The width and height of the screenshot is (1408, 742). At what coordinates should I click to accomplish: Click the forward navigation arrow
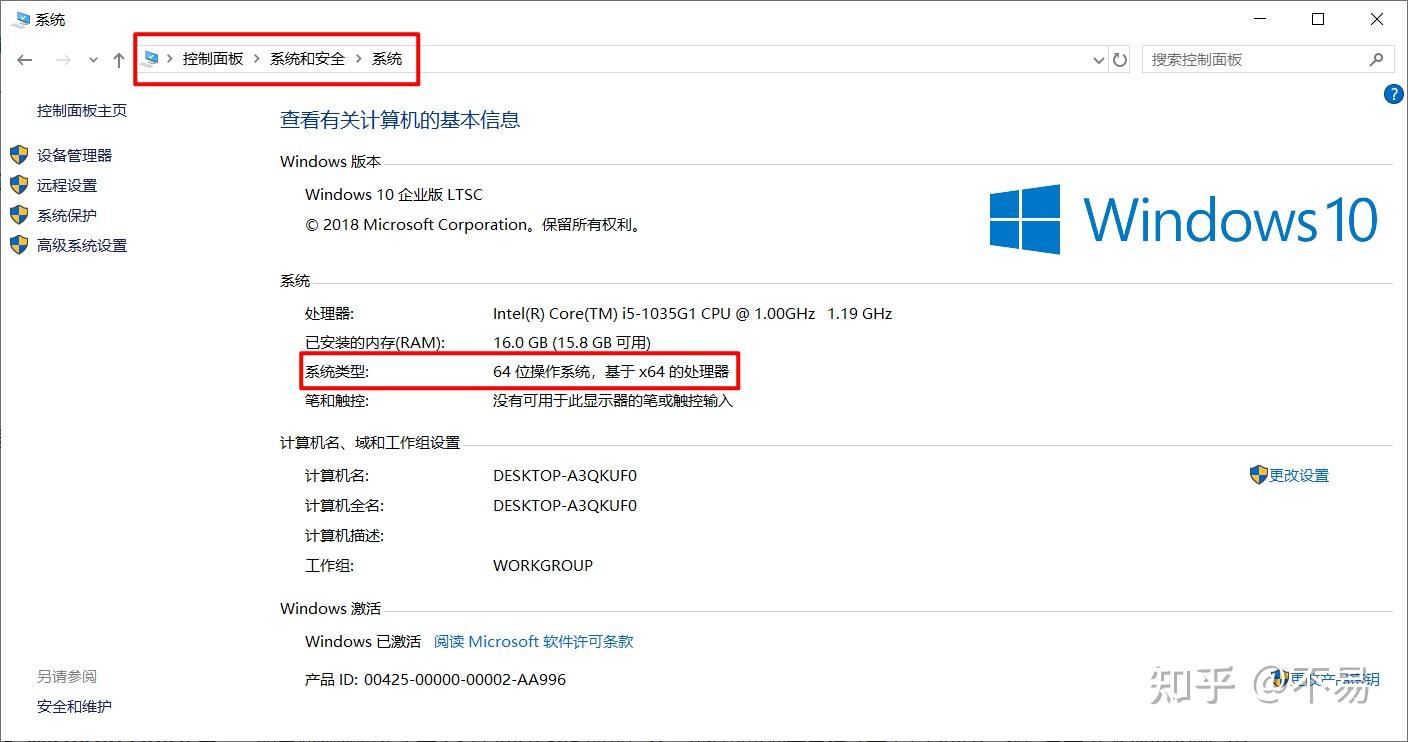click(x=63, y=60)
